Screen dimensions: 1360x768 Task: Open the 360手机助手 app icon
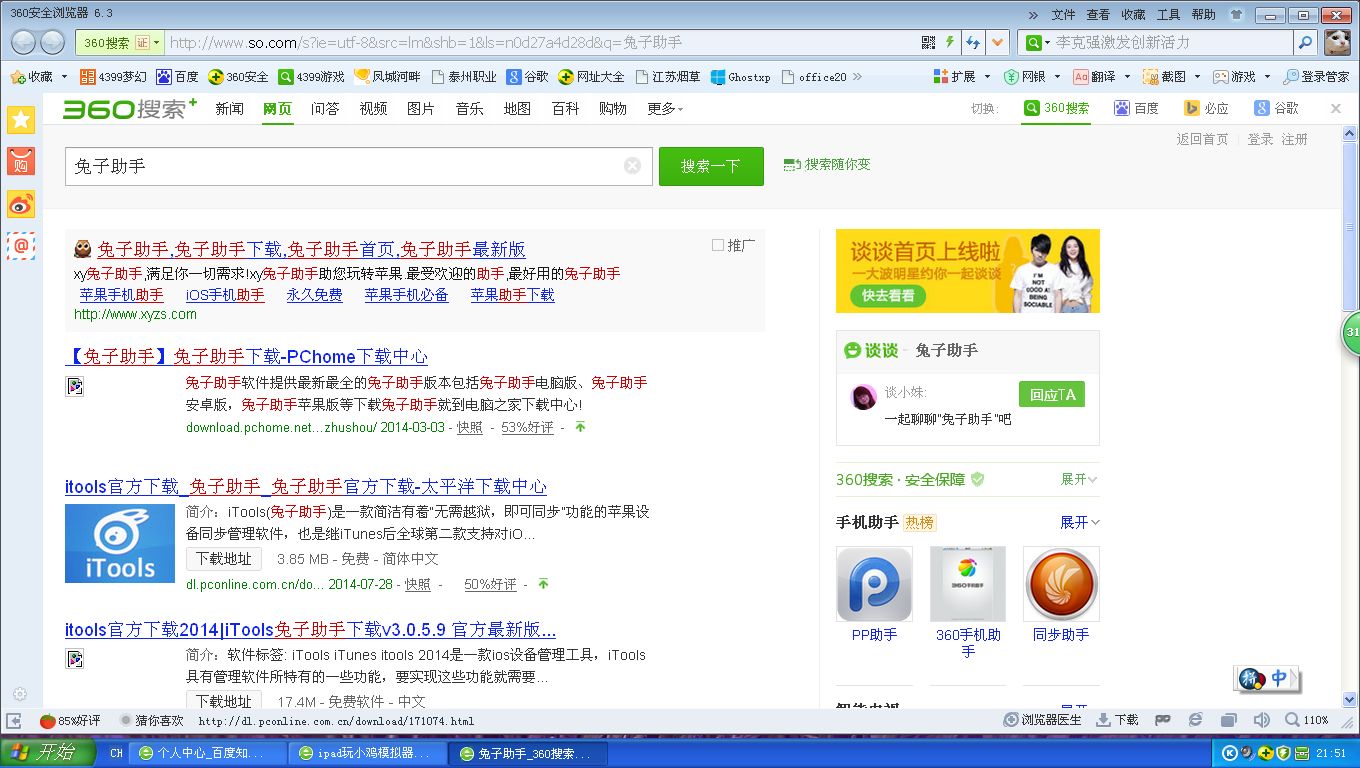click(x=967, y=584)
